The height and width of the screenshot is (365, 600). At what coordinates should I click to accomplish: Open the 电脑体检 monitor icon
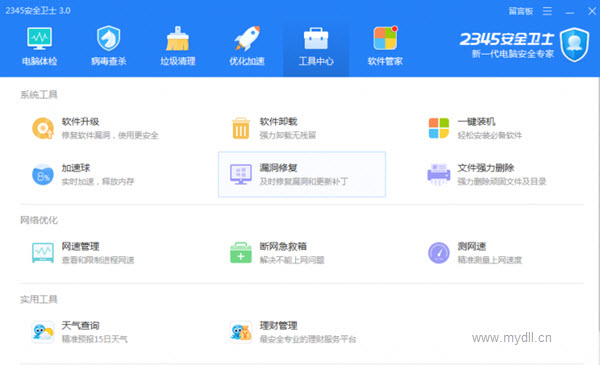pyautogui.click(x=39, y=38)
